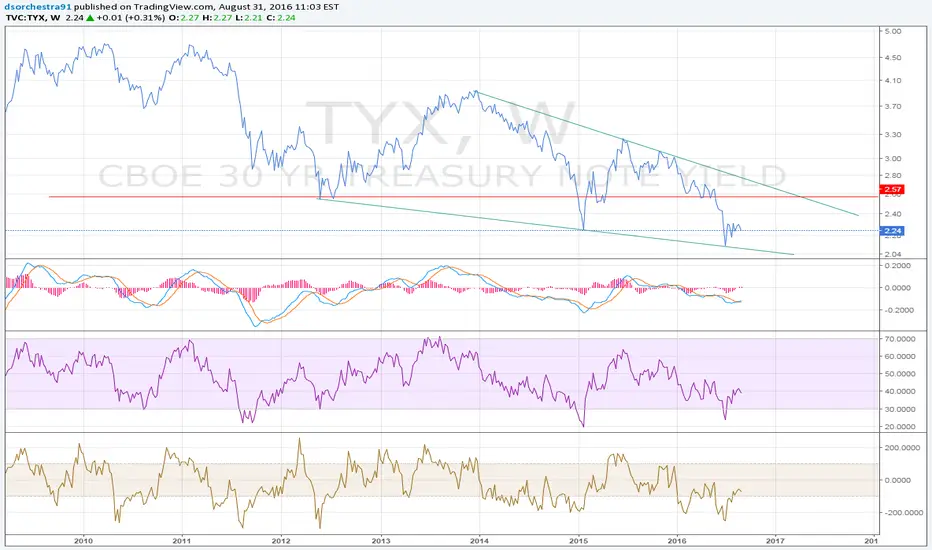932x550 pixels.
Task: Click the C:2.24 close value
Action: point(281,18)
